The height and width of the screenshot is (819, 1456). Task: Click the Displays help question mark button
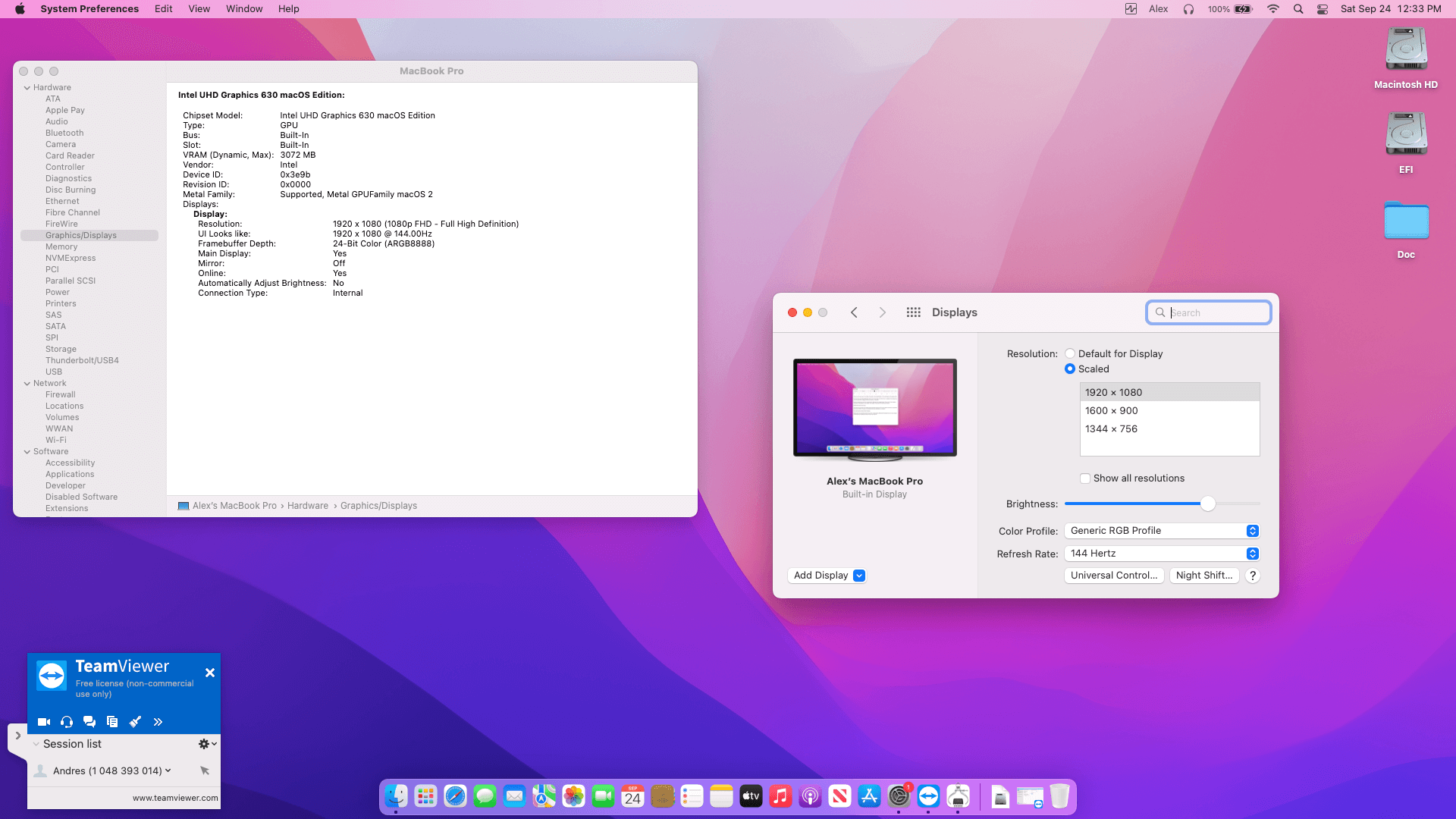[x=1253, y=576]
